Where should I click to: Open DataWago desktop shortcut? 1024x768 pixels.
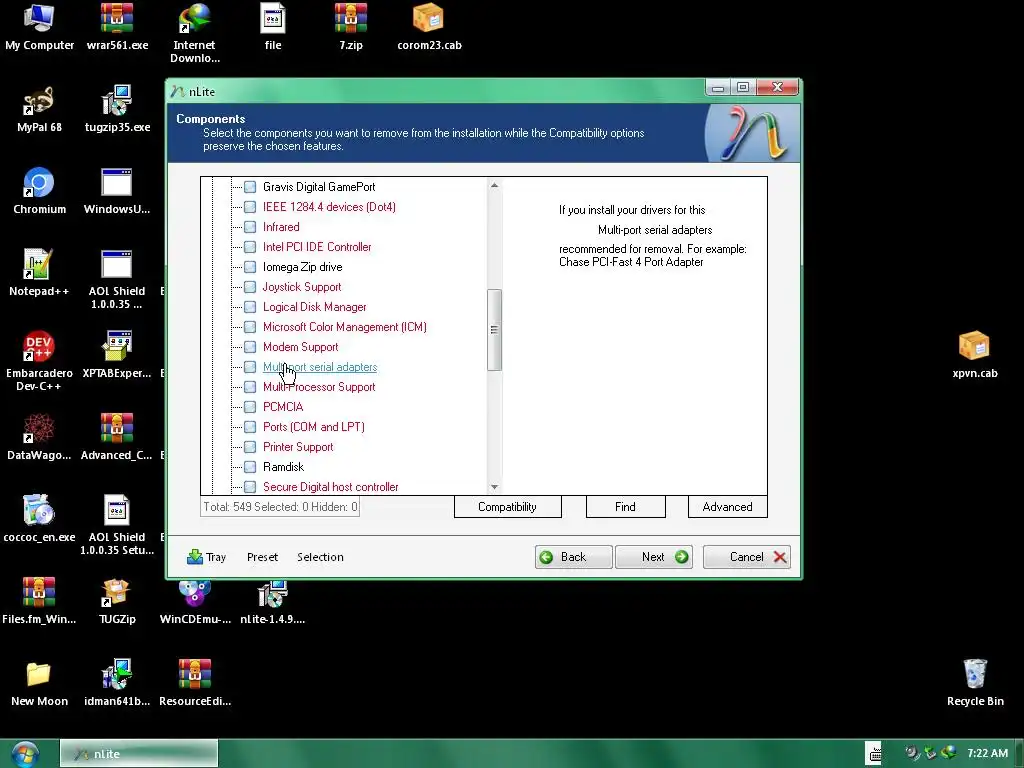39,437
